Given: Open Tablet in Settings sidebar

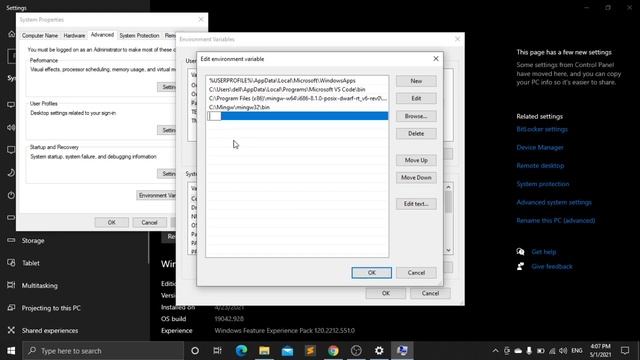Looking at the screenshot, I should (31, 263).
